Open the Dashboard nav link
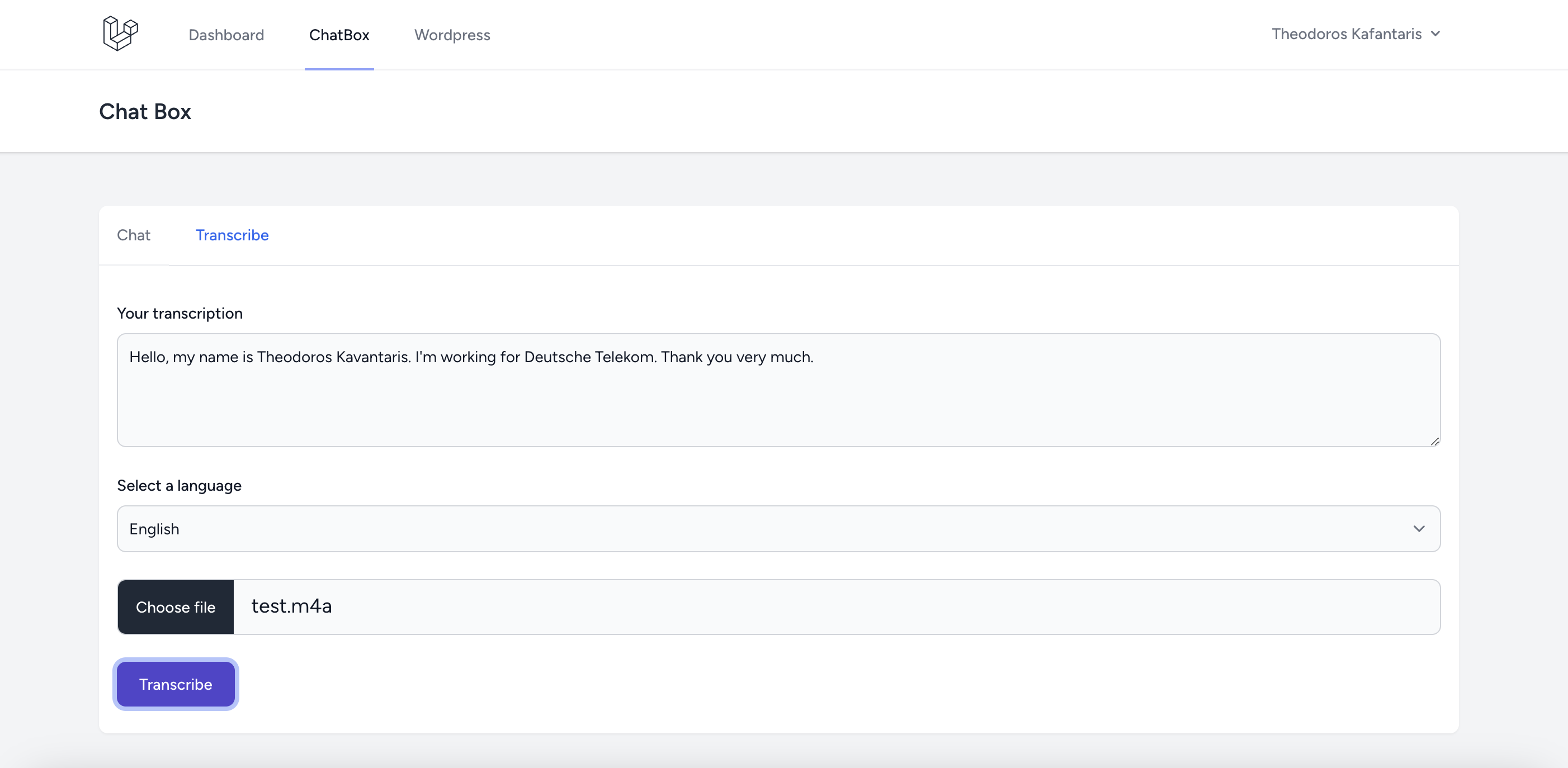The width and height of the screenshot is (1568, 768). [226, 35]
